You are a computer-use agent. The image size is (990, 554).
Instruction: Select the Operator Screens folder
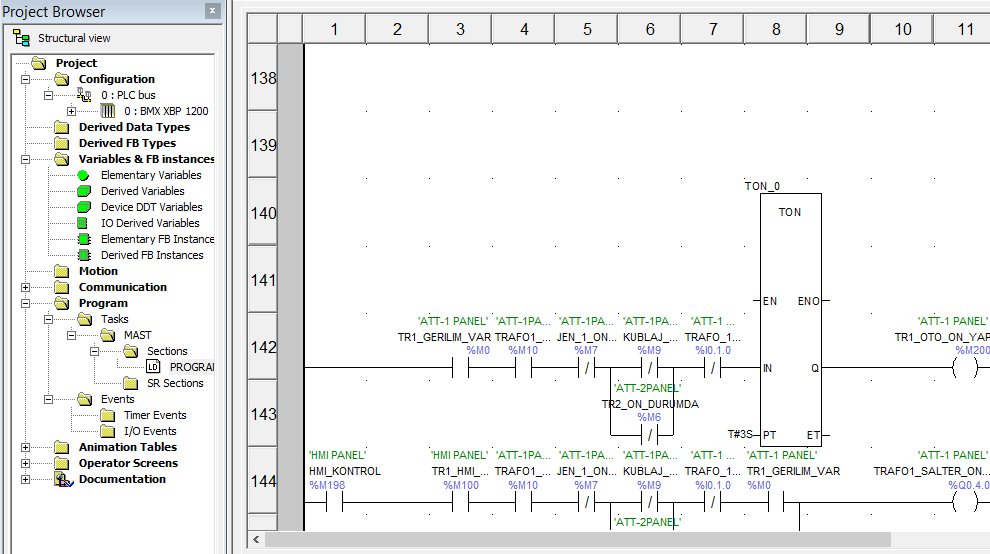pyautogui.click(x=128, y=463)
